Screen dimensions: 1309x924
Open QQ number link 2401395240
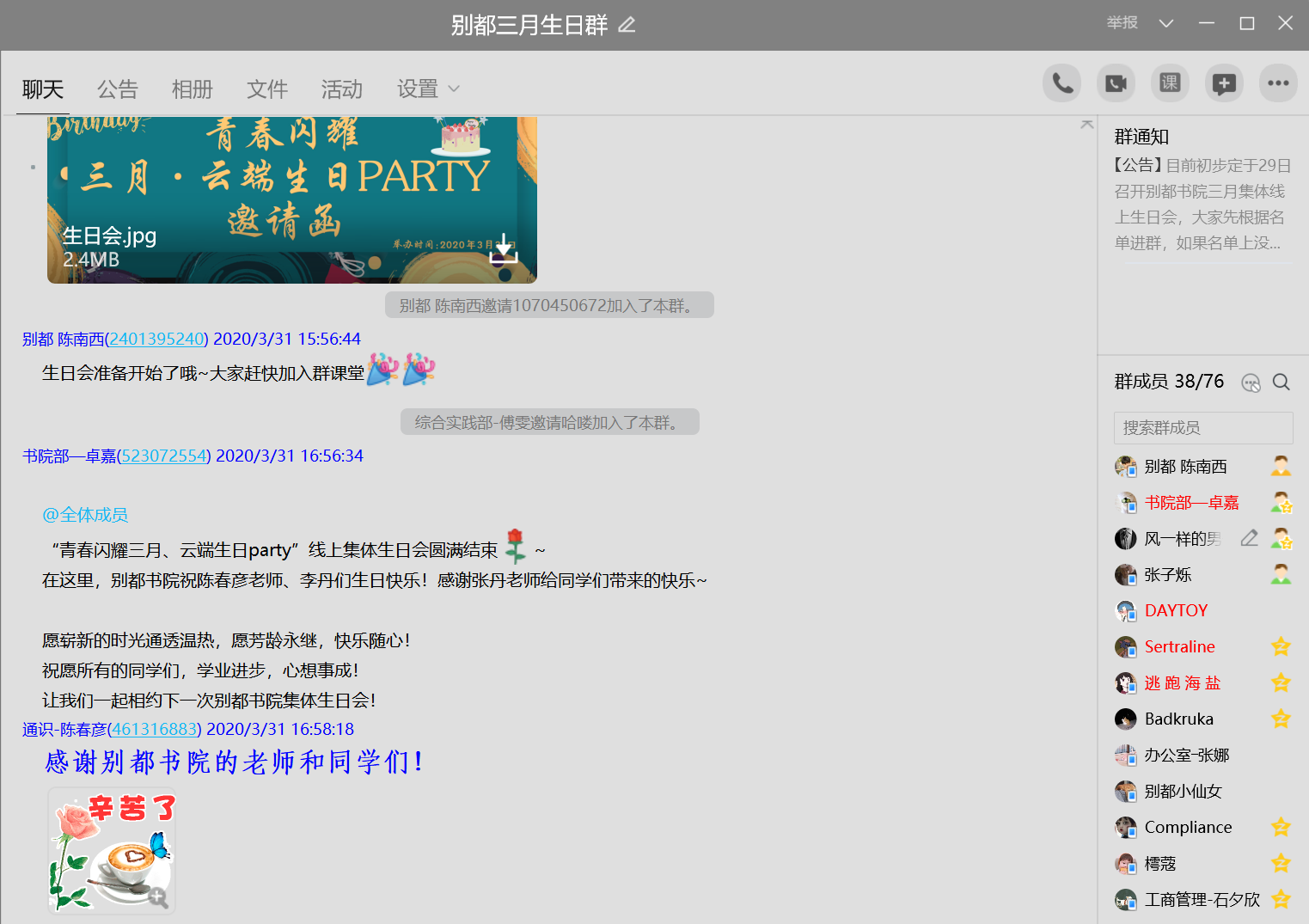tap(156, 339)
